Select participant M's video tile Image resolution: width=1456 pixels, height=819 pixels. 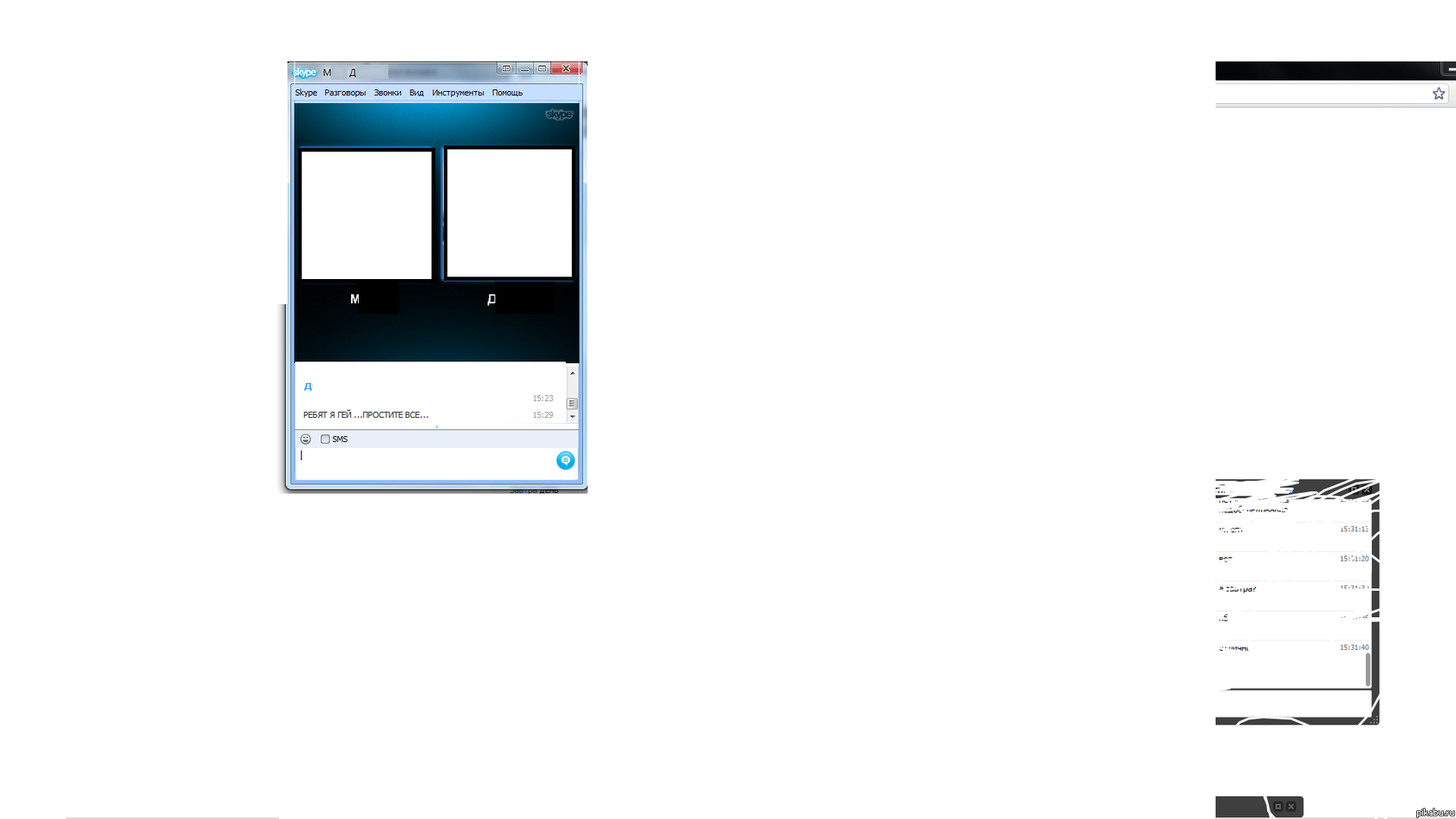(367, 215)
